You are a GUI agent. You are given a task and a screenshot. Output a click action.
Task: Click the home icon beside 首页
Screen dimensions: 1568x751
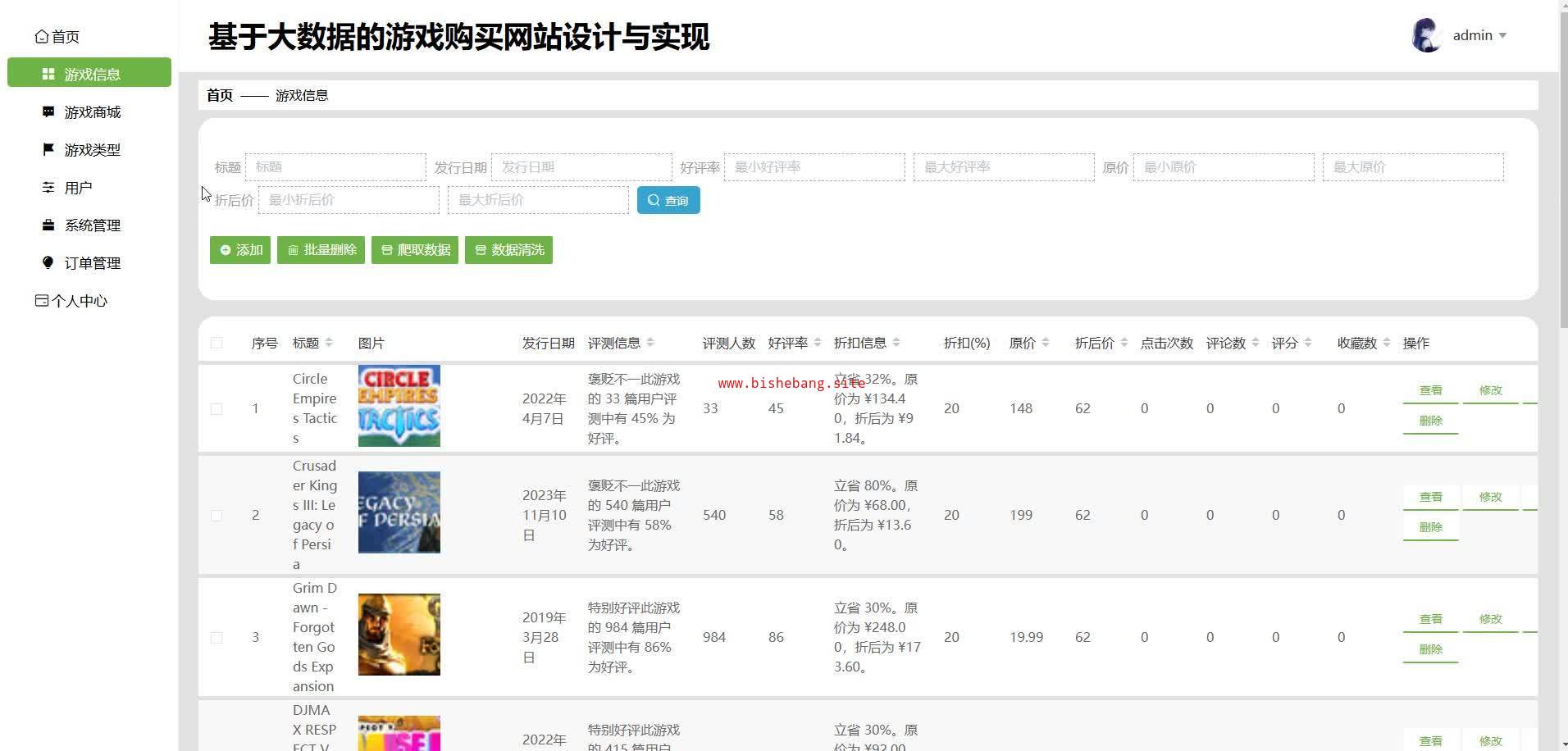(42, 37)
